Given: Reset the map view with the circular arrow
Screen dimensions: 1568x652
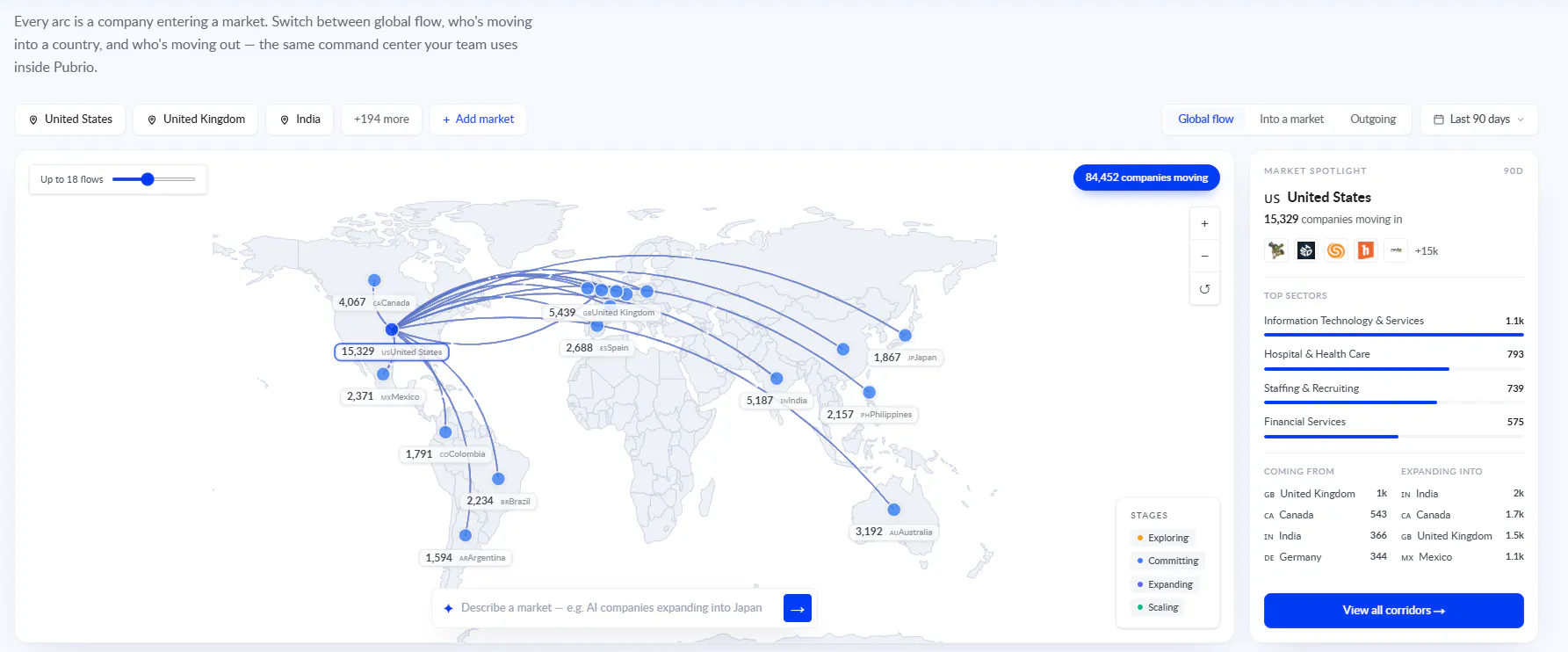Looking at the screenshot, I should click(1204, 289).
